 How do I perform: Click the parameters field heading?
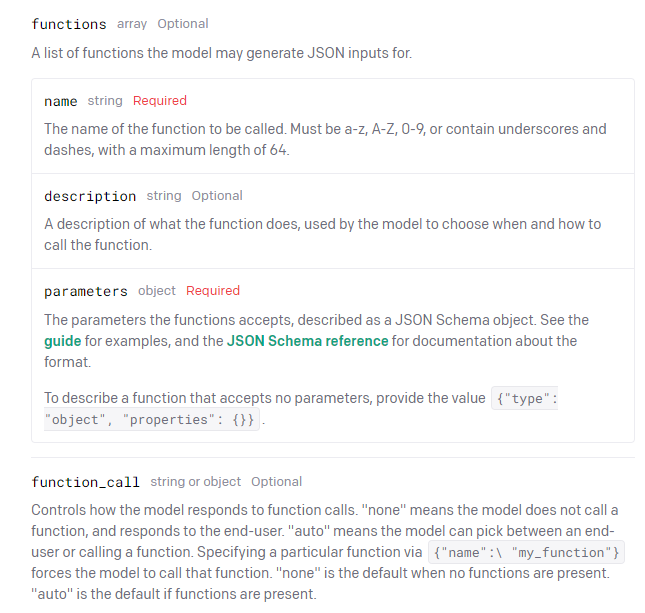pos(86,291)
